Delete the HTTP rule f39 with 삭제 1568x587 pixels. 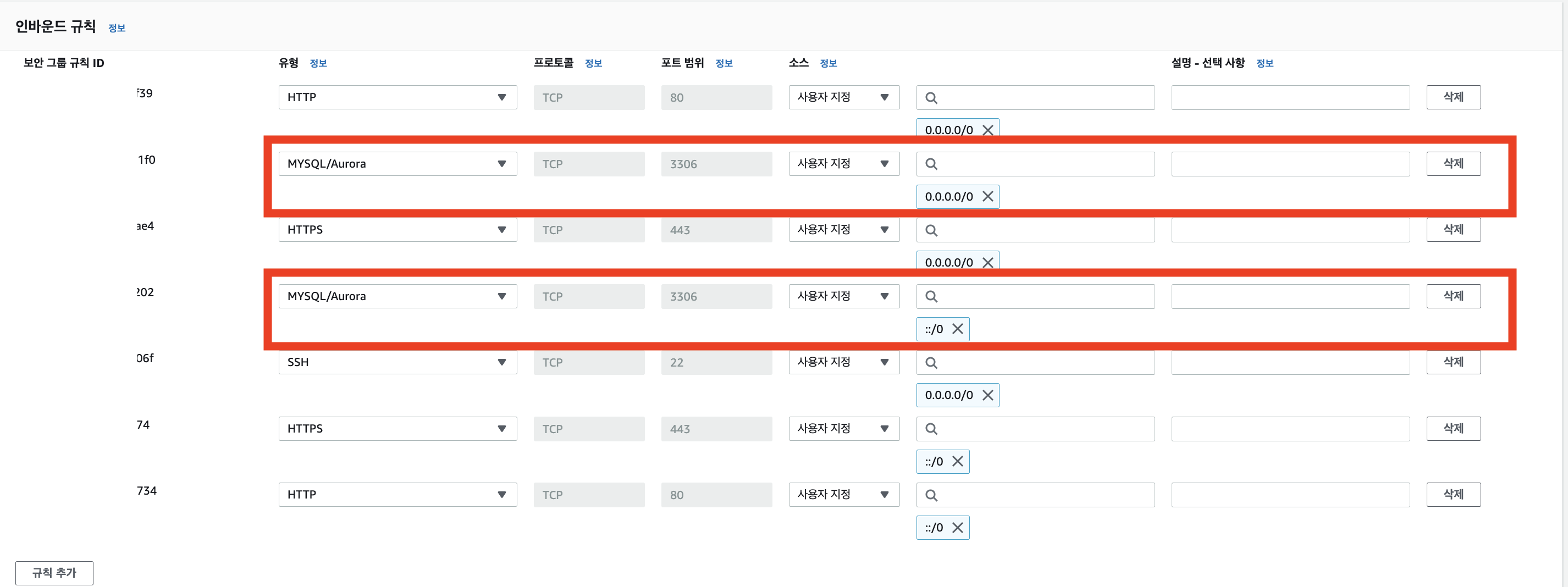[1453, 97]
